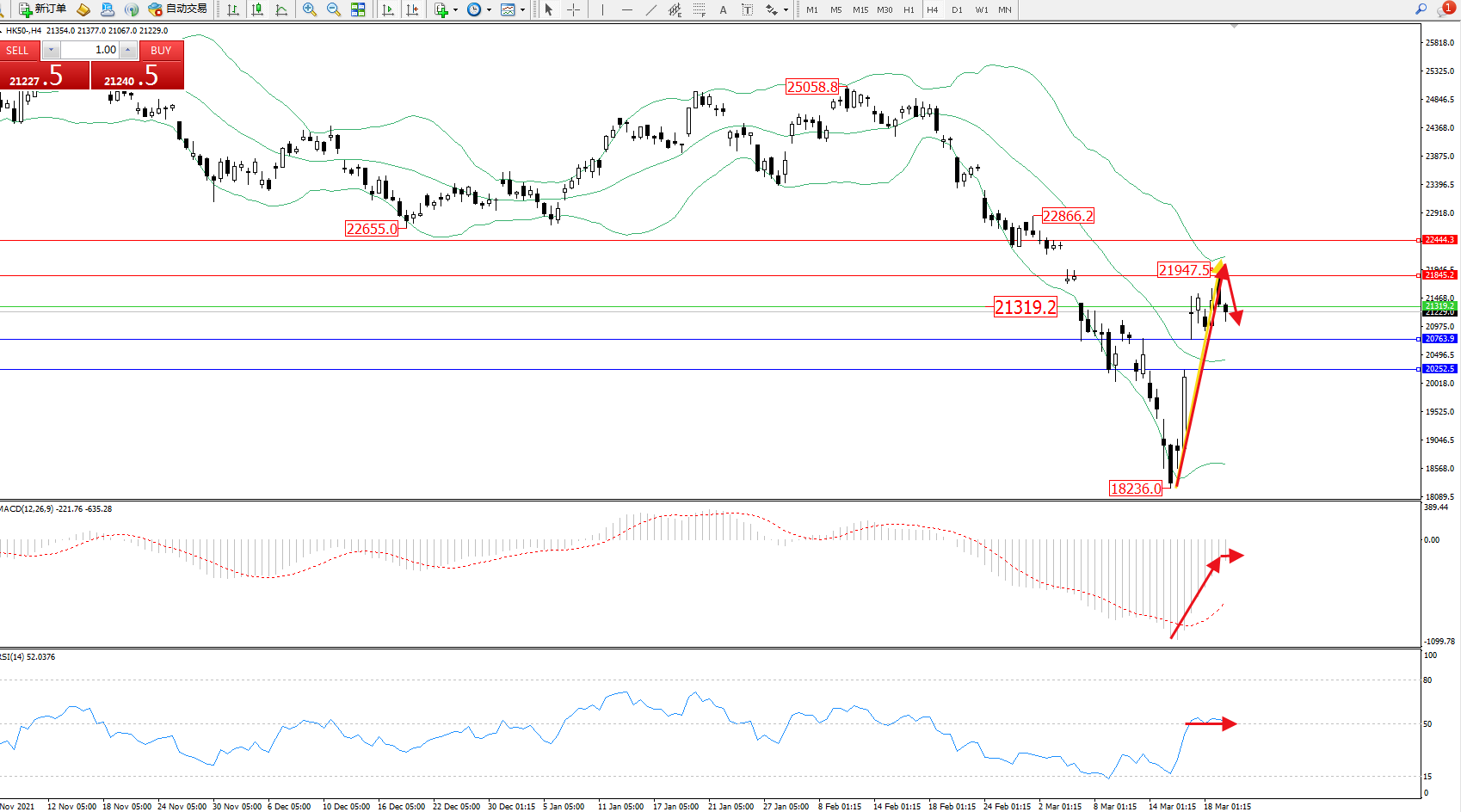Toggle 自动交易 auto trading
This screenshot has height=812, width=1461.
[x=178, y=9]
